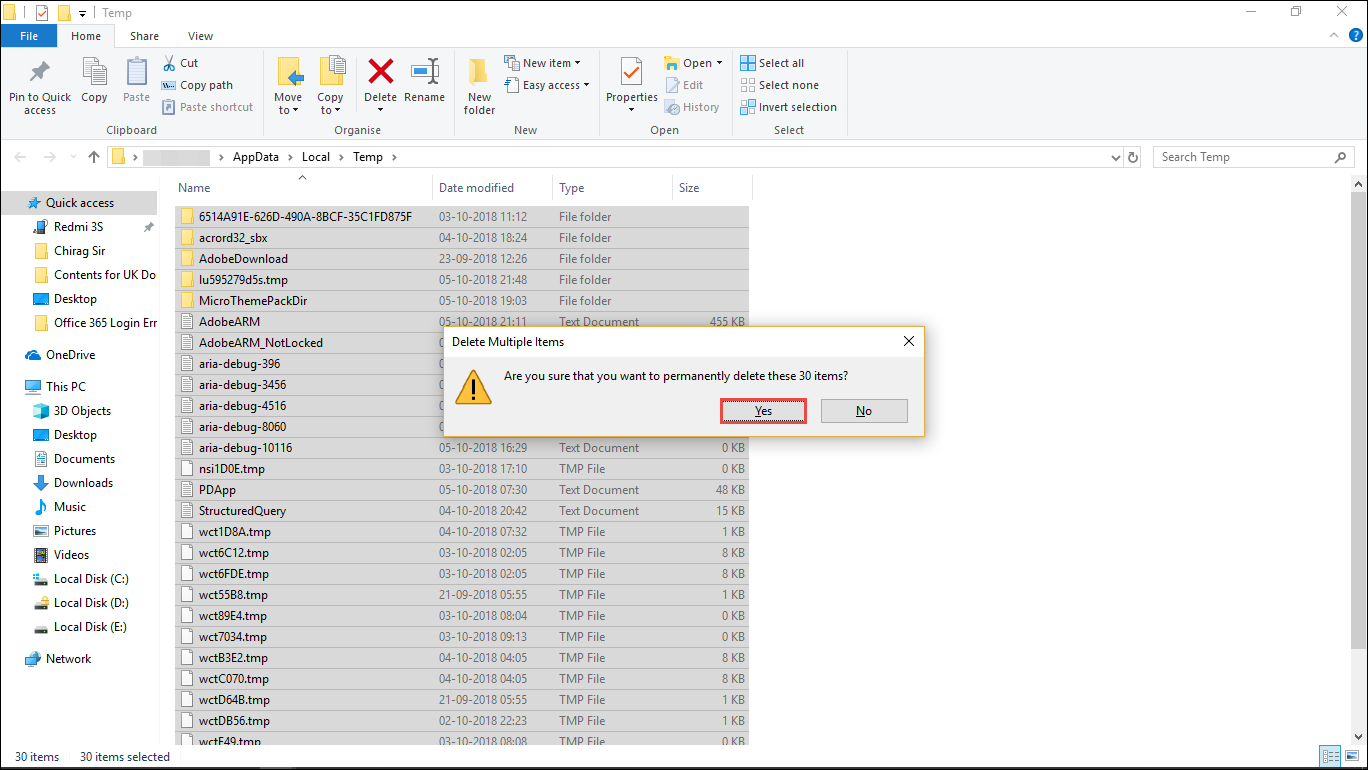The image size is (1368, 770).
Task: Select OneDrive in navigation pane
Action: (x=70, y=355)
